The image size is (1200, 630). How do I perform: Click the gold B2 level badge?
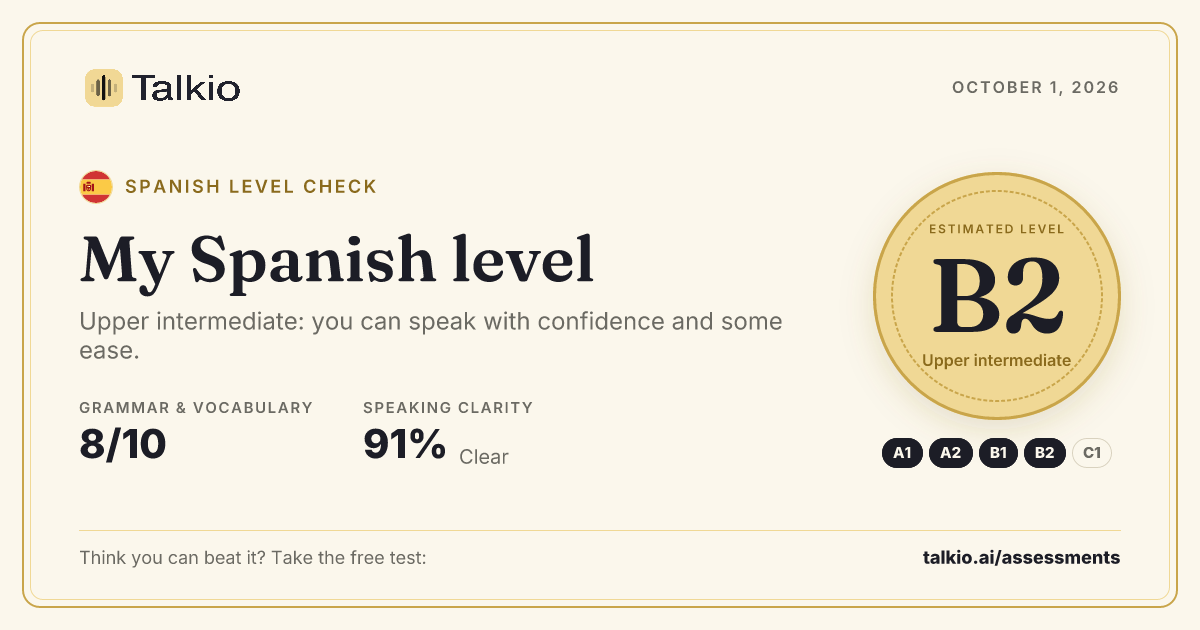997,296
